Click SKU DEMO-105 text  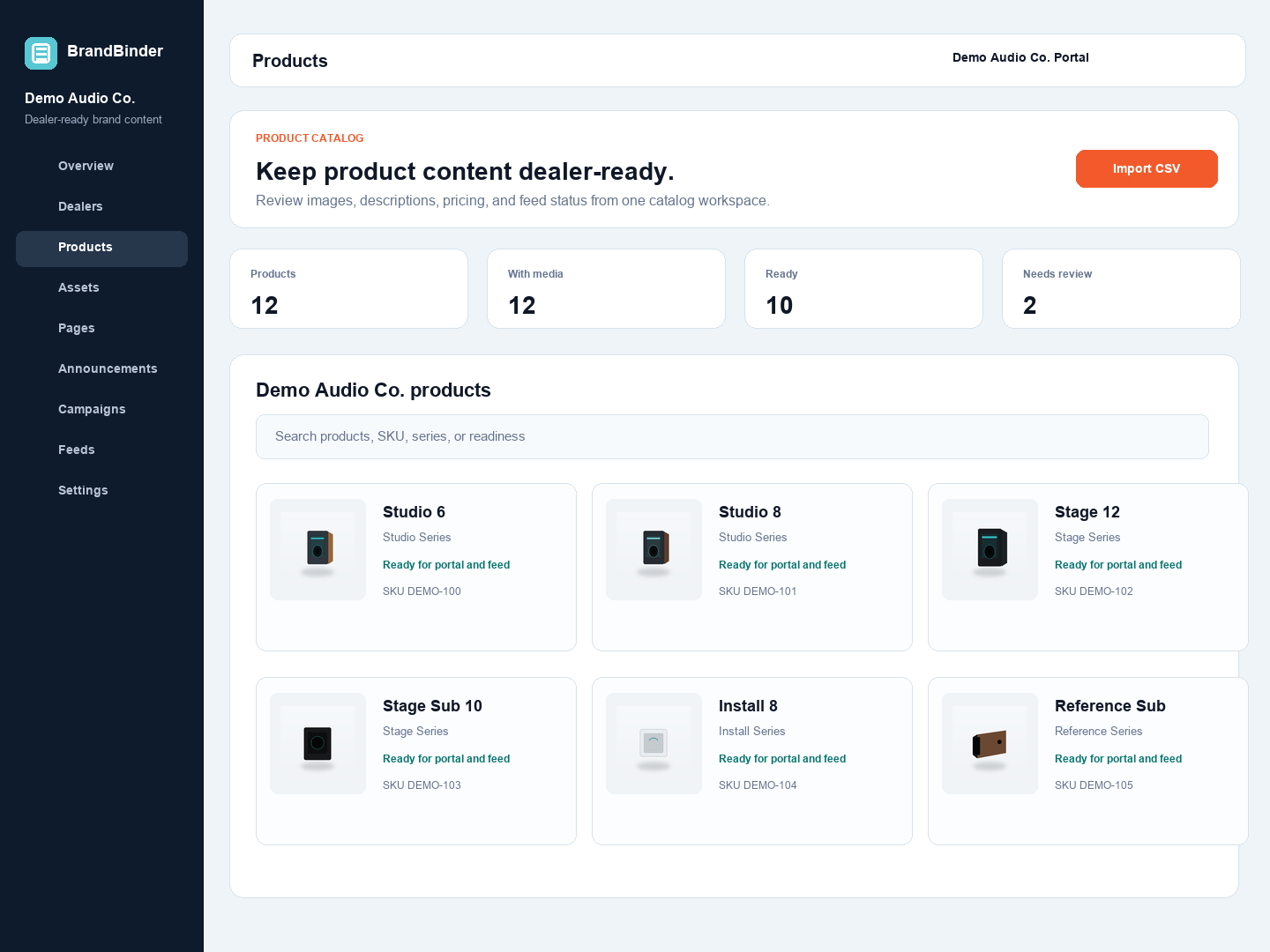pos(1094,785)
